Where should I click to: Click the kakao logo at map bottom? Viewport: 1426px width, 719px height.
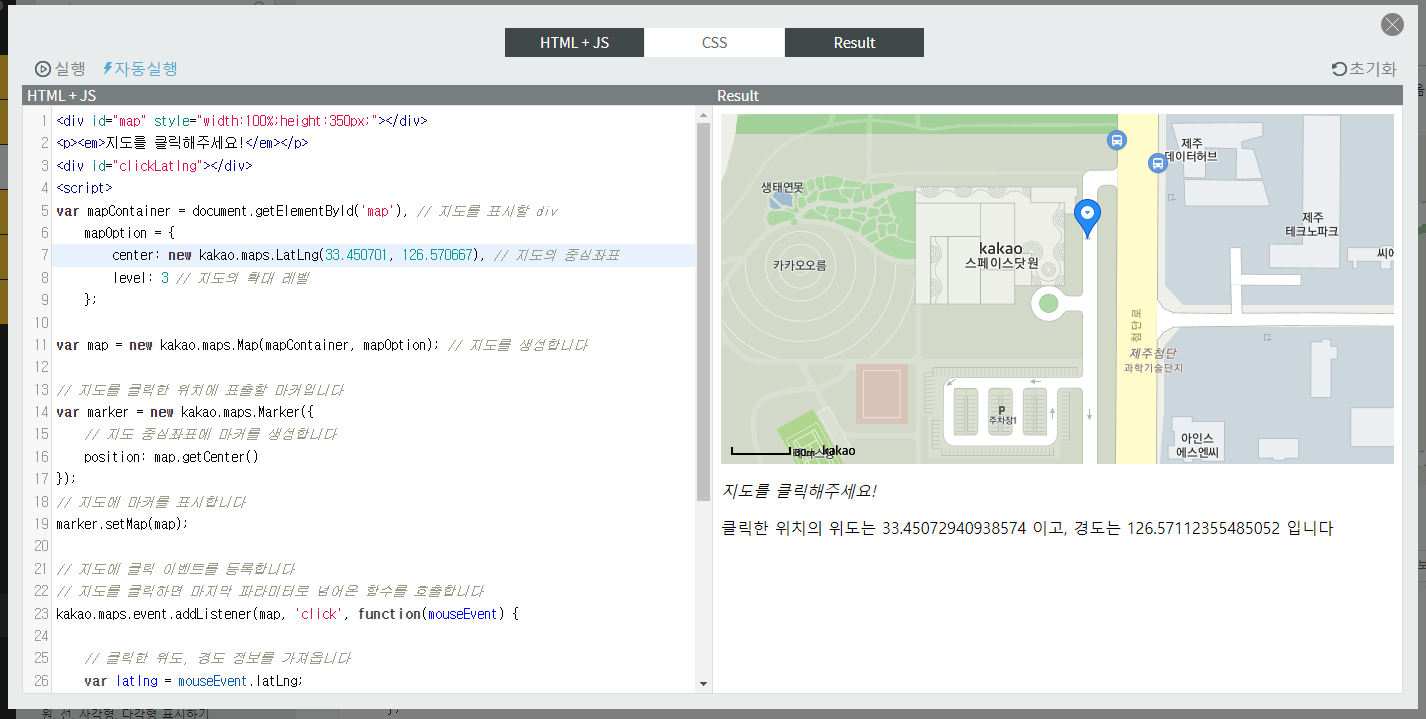[x=838, y=451]
